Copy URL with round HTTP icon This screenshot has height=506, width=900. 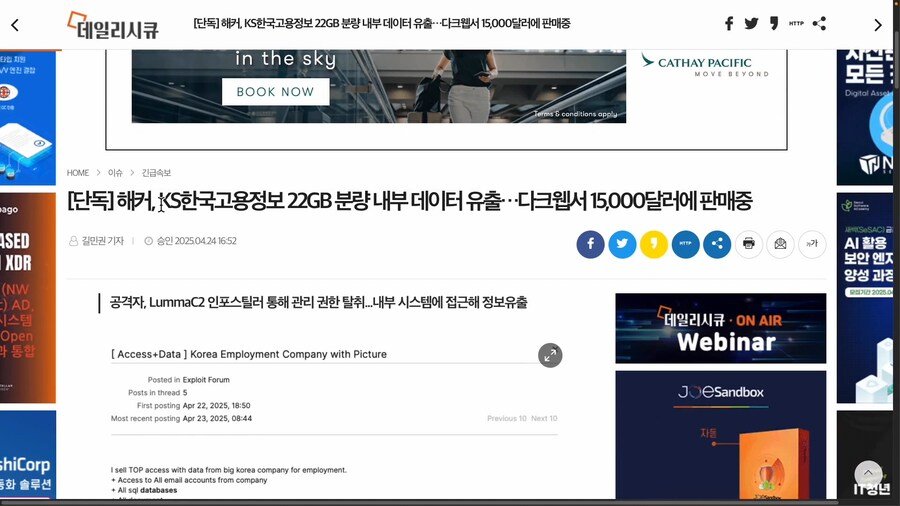coord(685,244)
